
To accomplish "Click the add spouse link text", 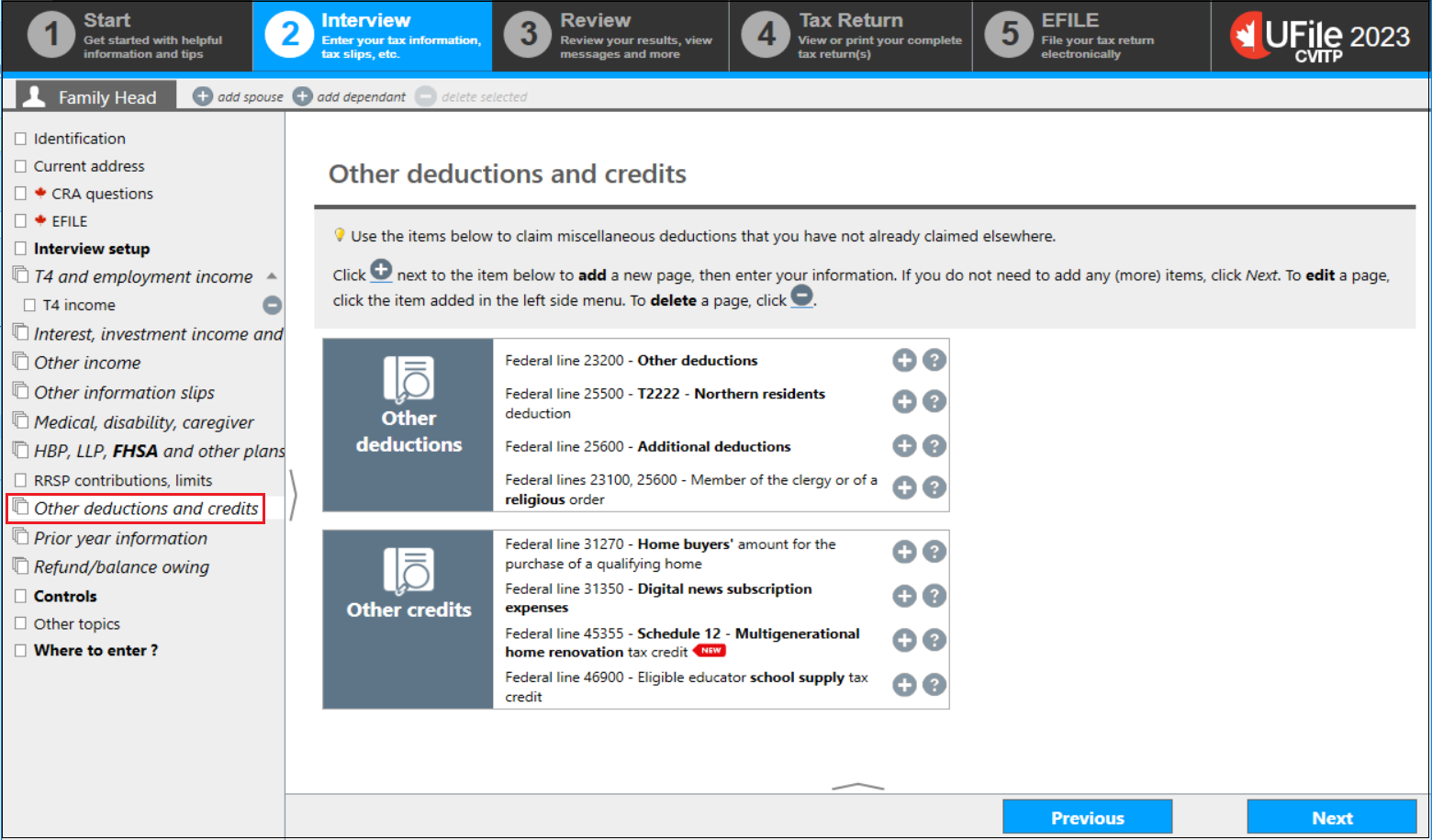I will pyautogui.click(x=251, y=96).
